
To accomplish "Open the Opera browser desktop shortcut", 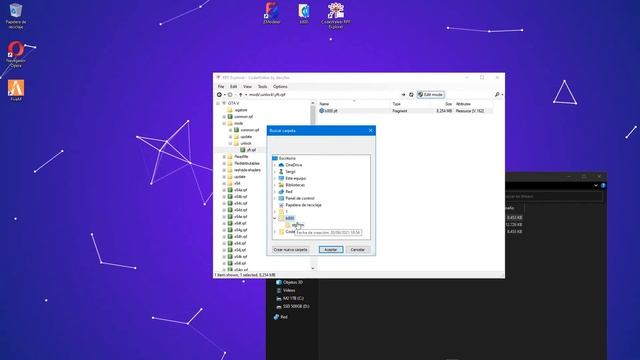I will (16, 54).
